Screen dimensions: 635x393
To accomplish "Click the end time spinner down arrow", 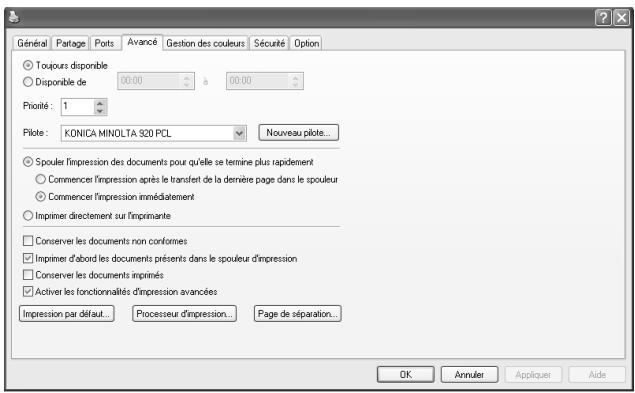I will [295, 85].
